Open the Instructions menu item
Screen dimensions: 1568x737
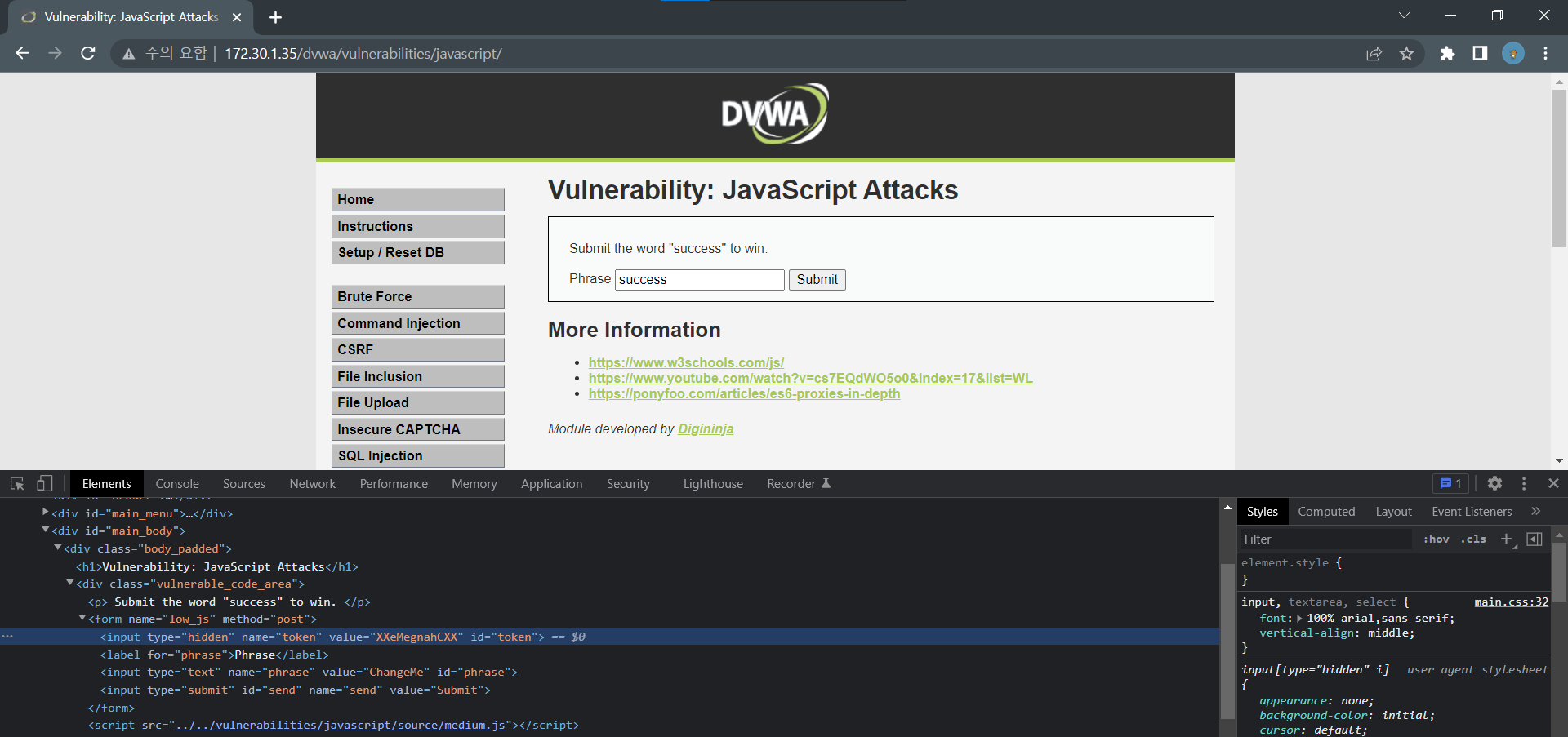417,226
